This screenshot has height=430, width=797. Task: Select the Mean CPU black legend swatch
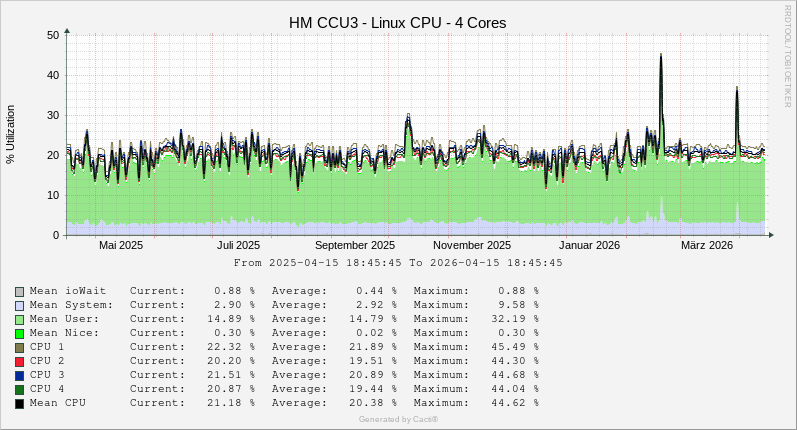19,403
